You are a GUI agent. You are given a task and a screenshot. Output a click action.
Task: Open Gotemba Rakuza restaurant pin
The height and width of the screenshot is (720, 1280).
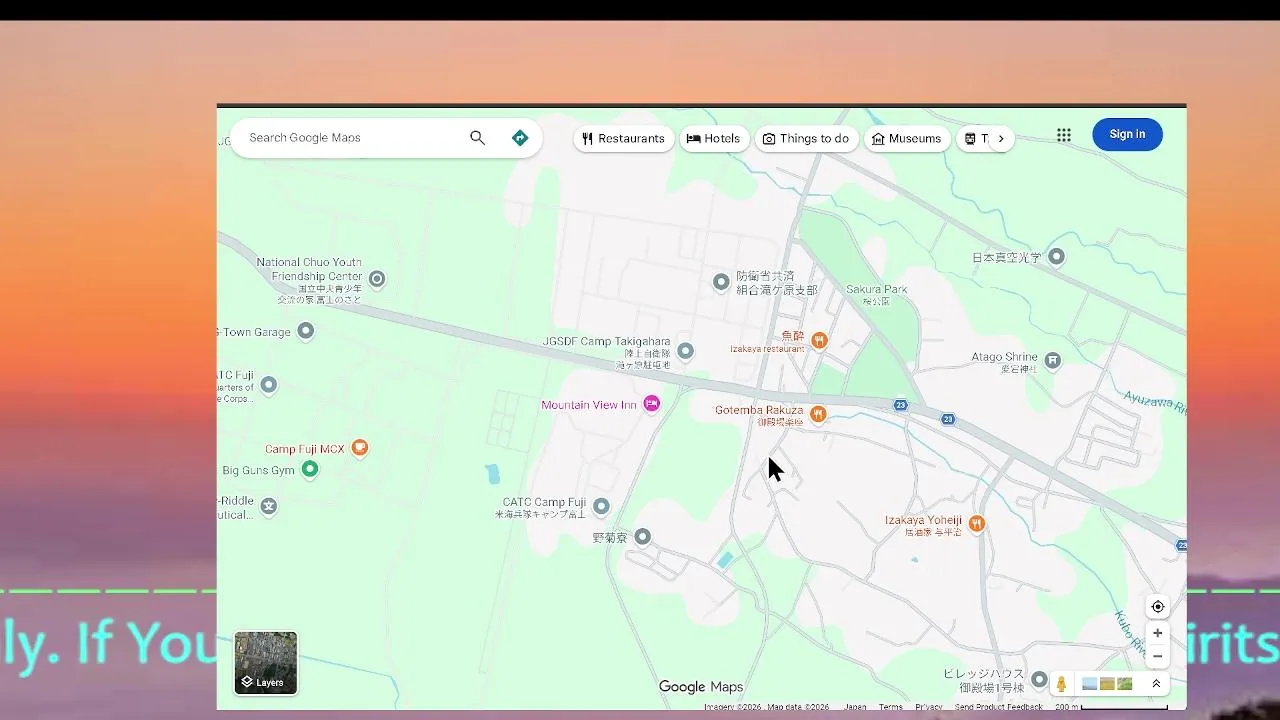(818, 414)
